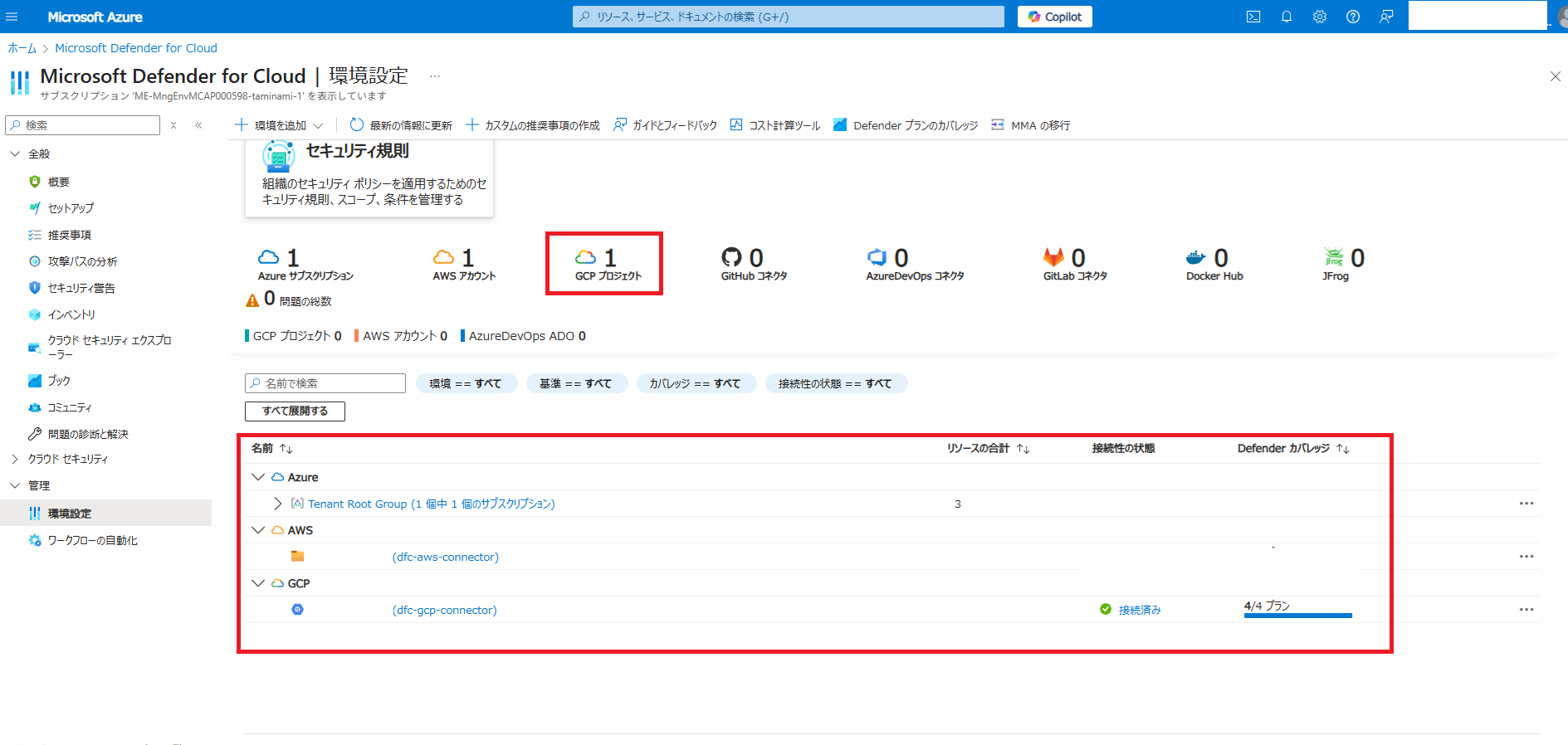The height and width of the screenshot is (745, 1568).
Task: Open the コスト計算ツール
Action: [x=775, y=125]
